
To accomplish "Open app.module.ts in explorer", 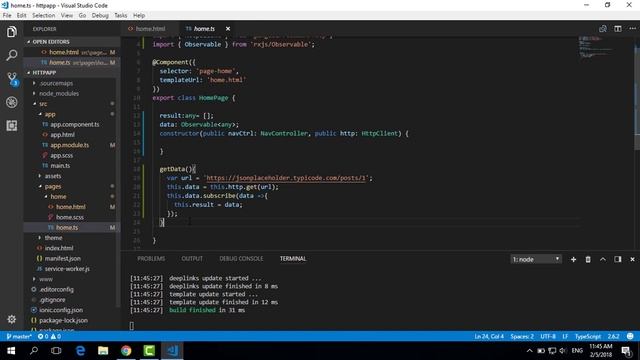I will coord(70,145).
